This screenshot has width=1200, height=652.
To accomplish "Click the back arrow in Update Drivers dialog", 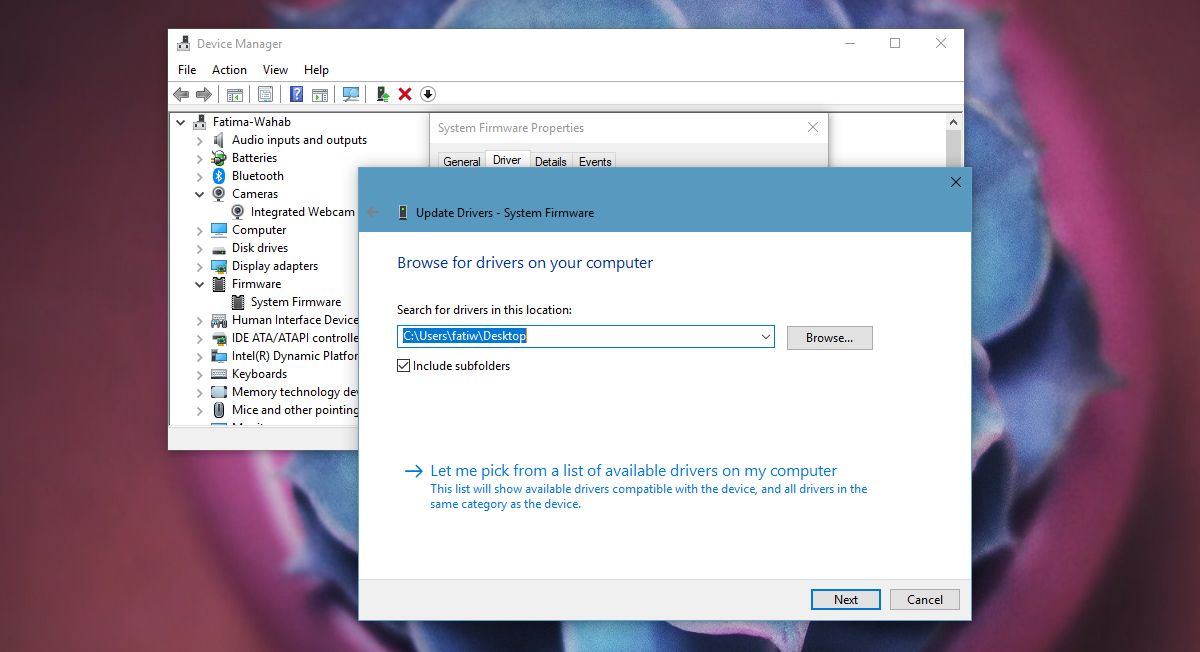I will click(x=374, y=212).
